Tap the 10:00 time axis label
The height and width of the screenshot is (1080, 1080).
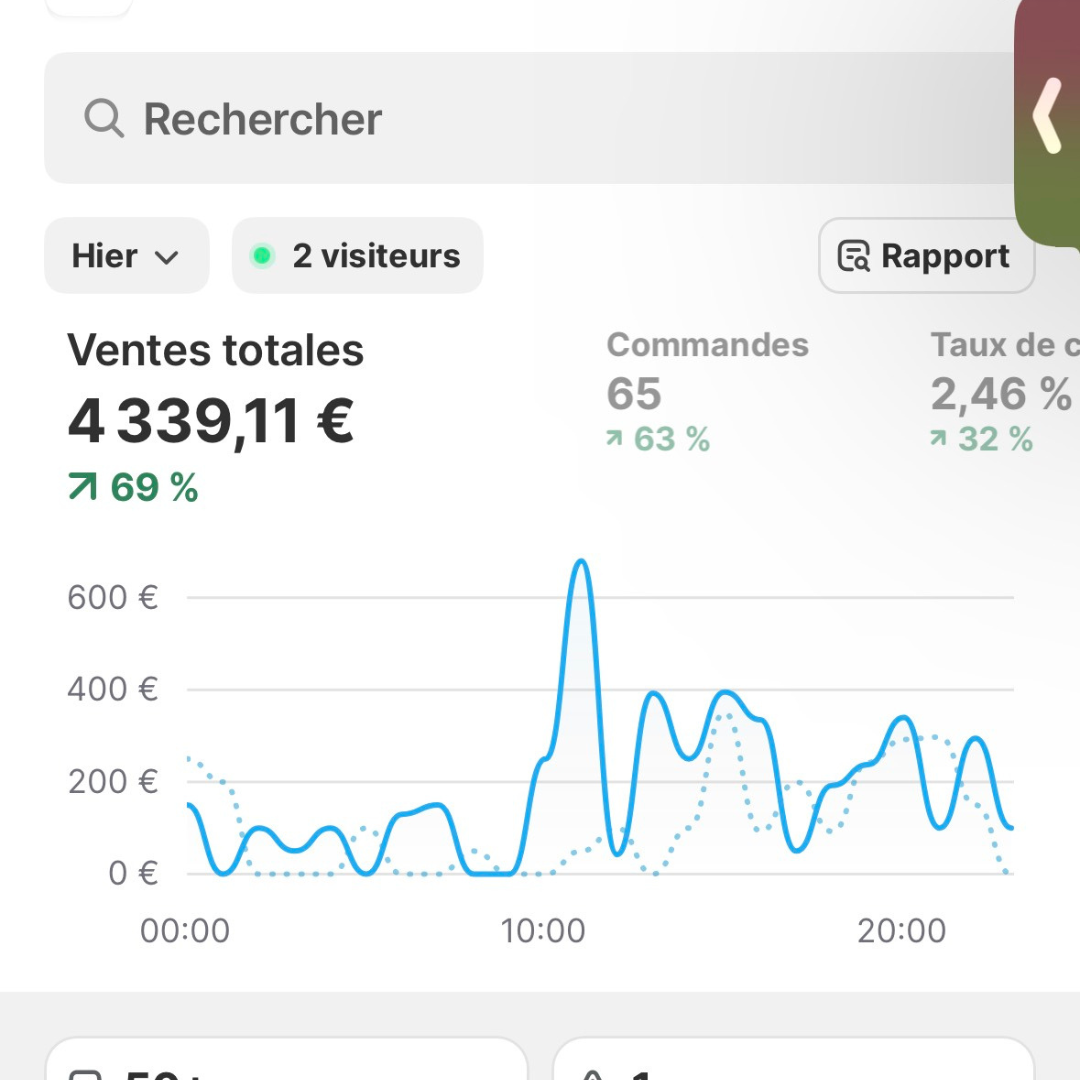point(542,931)
